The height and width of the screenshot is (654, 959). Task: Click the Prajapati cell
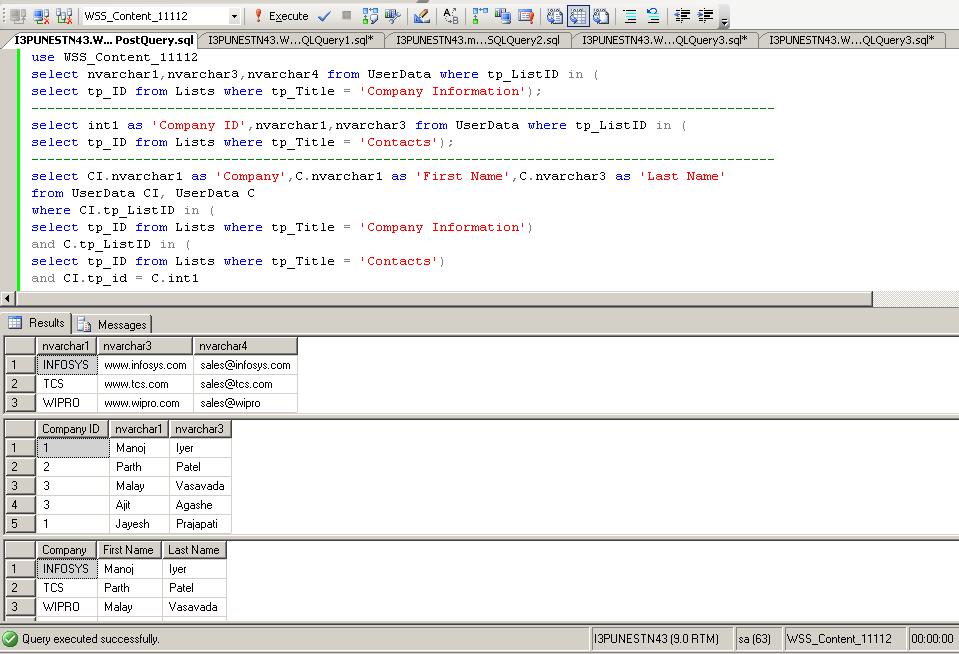click(x=201, y=524)
